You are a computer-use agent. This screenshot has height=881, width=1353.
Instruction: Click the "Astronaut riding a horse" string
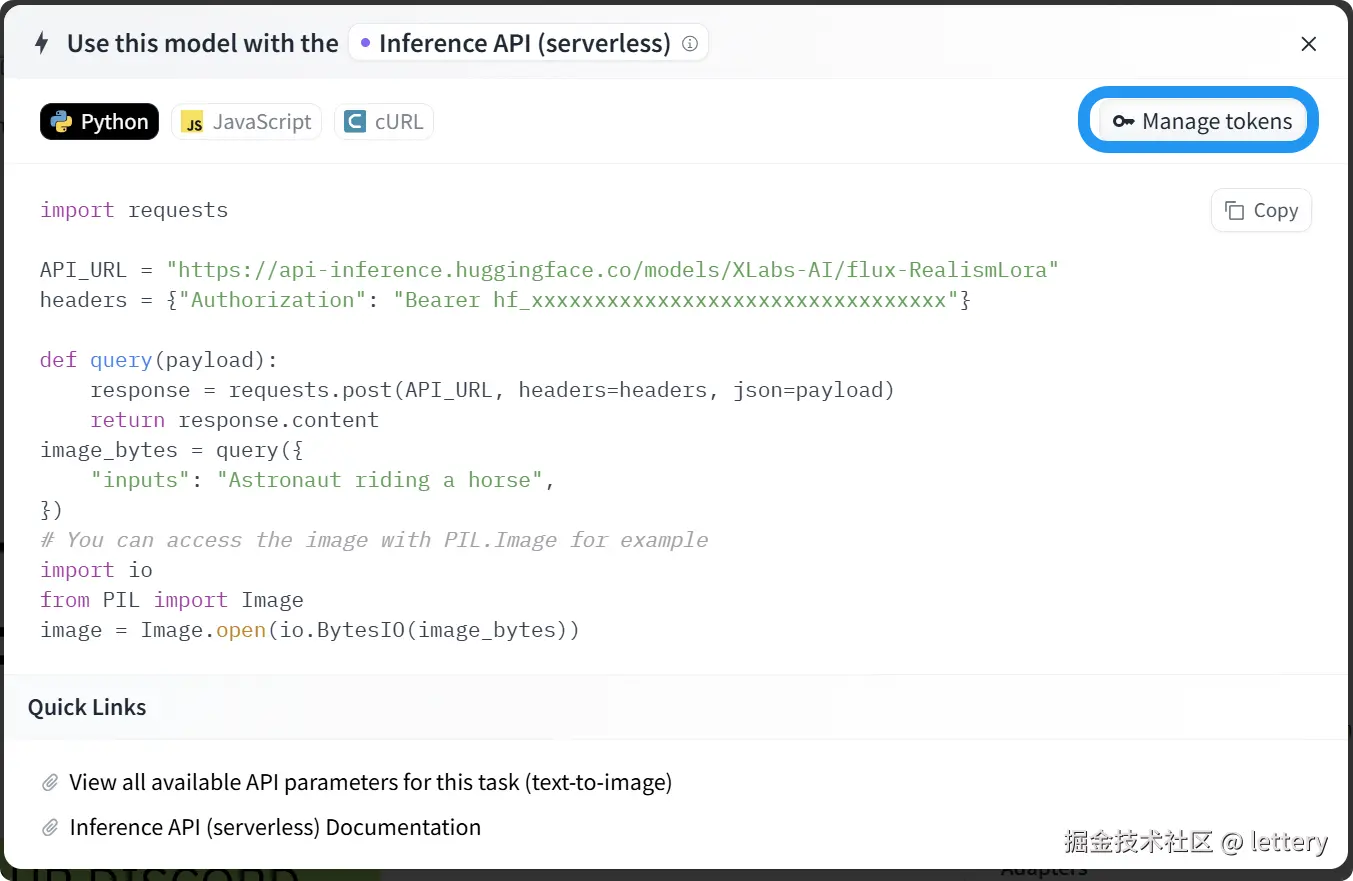pos(385,480)
